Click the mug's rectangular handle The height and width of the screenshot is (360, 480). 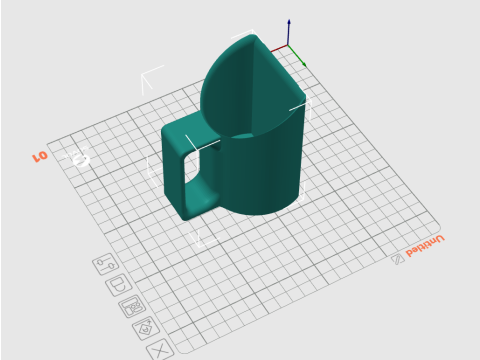pyautogui.click(x=175, y=167)
